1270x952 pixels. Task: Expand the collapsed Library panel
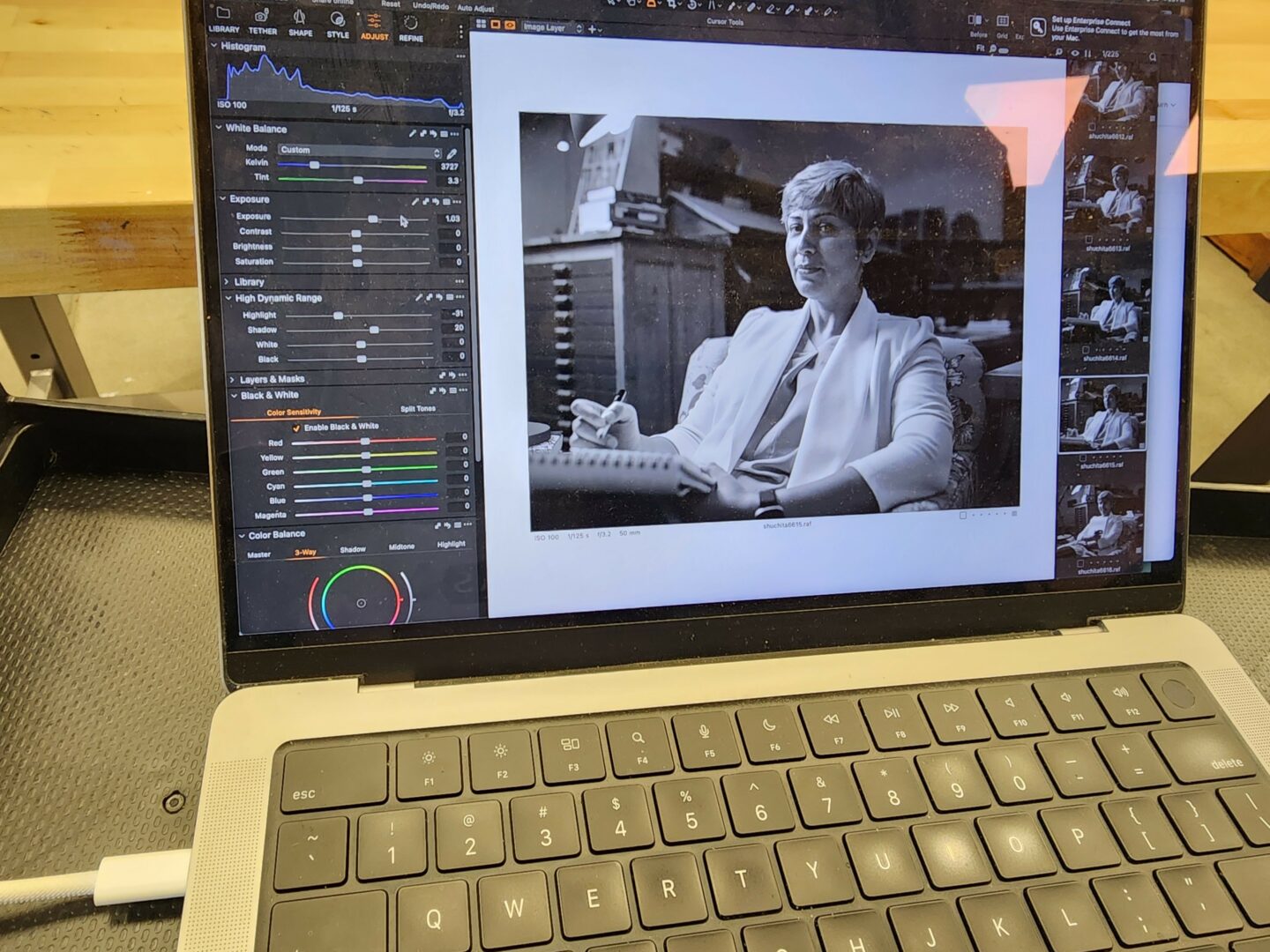pos(248,282)
